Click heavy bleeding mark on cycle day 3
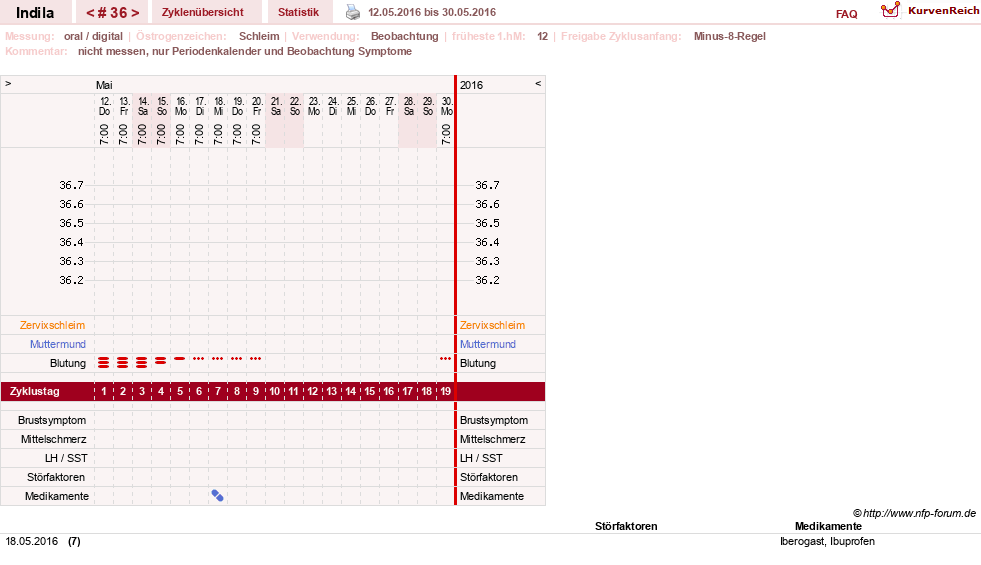 click(x=141, y=362)
